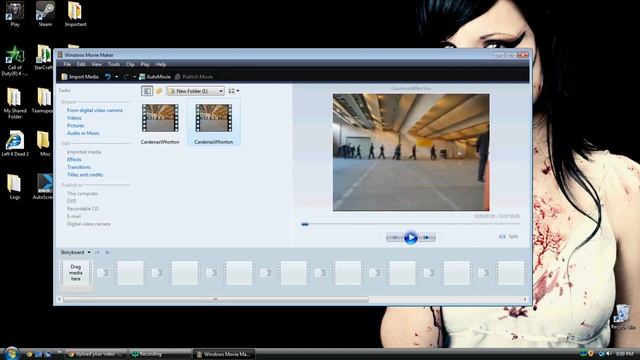Screen dimensions: 640x360
Task: Import From digital video camera link
Action: coord(95,110)
